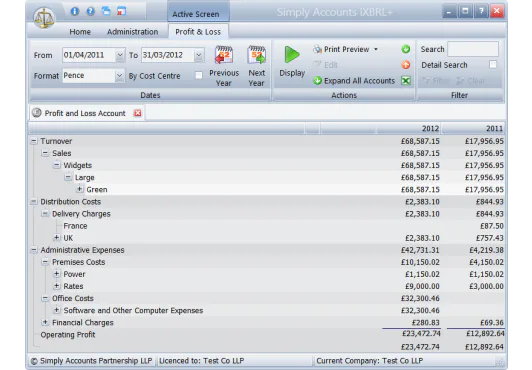The height and width of the screenshot is (370, 532).
Task: Click the £69.36 Financial Charges value
Action: point(492,323)
